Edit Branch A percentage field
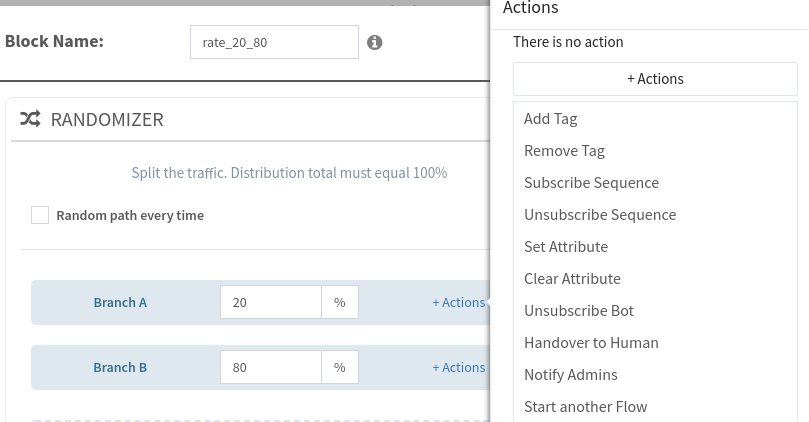The width and height of the screenshot is (809, 422). [x=270, y=302]
